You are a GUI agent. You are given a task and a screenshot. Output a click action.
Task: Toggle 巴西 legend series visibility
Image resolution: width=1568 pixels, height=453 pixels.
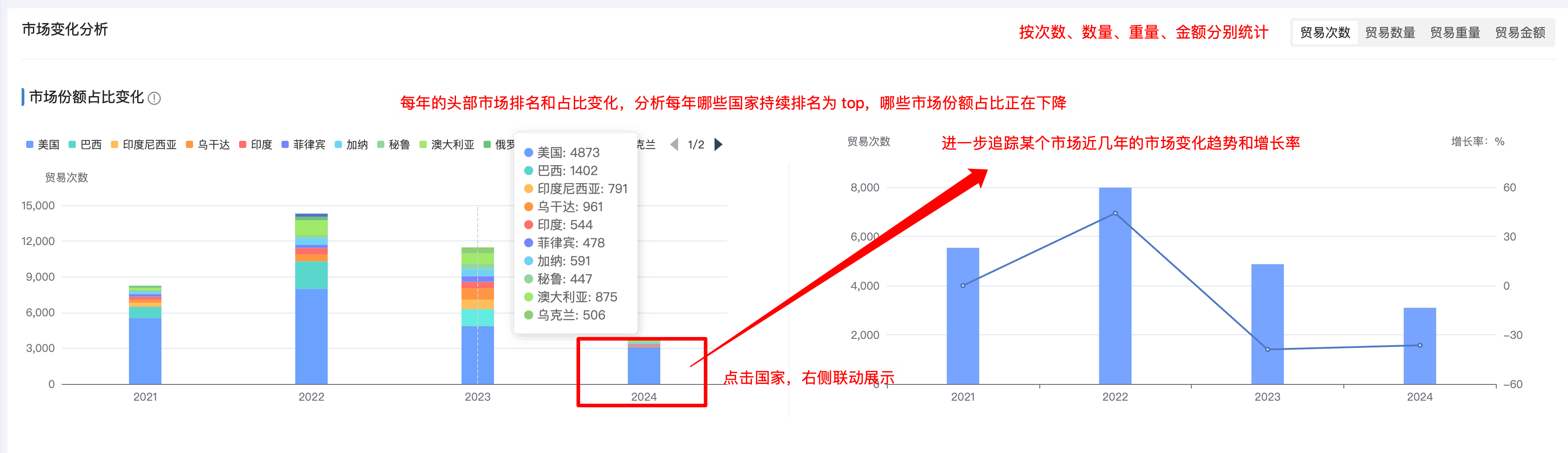(x=85, y=144)
